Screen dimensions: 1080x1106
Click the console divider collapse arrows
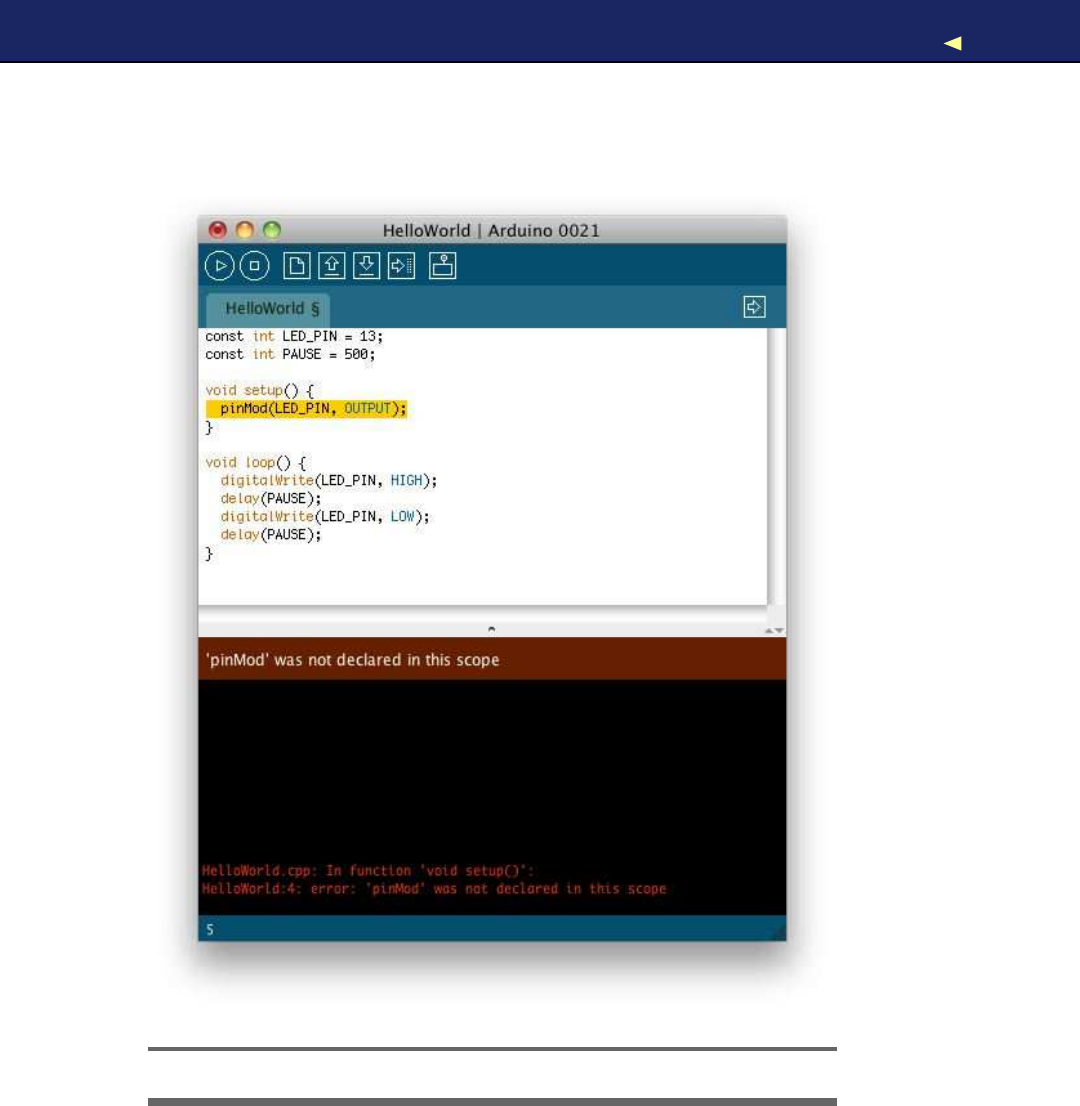click(775, 630)
